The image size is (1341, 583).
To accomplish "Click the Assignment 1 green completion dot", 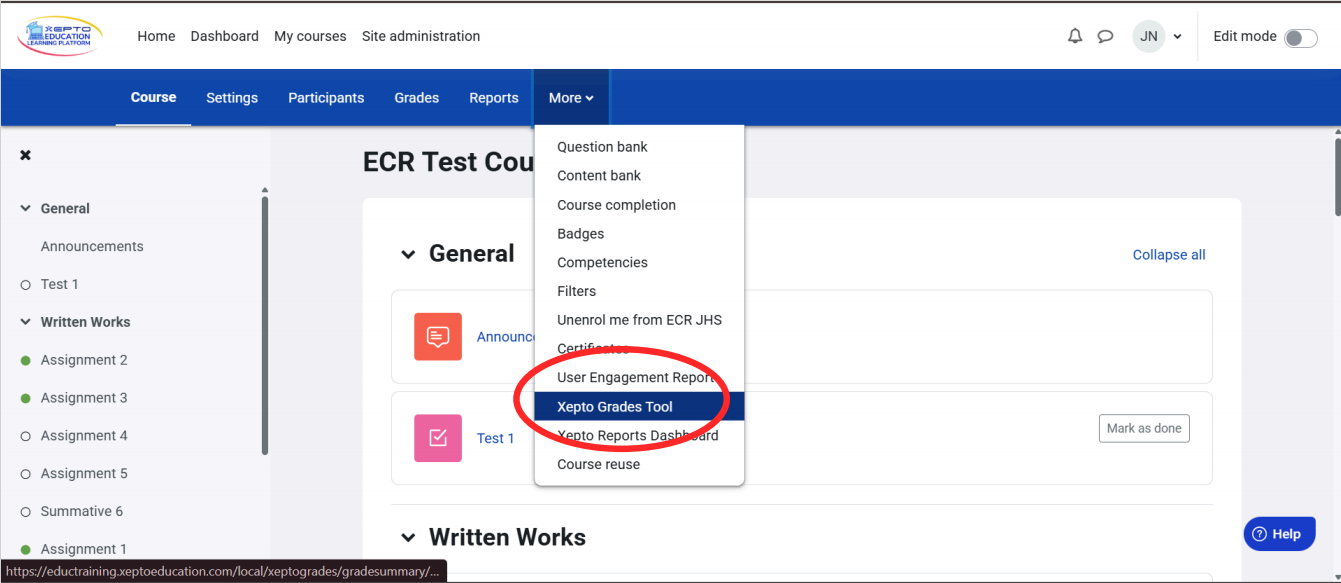I will pos(26,549).
